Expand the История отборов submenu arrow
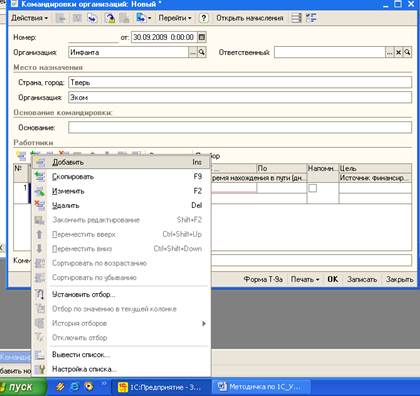Screen dimensions: 420x396 click(204, 323)
